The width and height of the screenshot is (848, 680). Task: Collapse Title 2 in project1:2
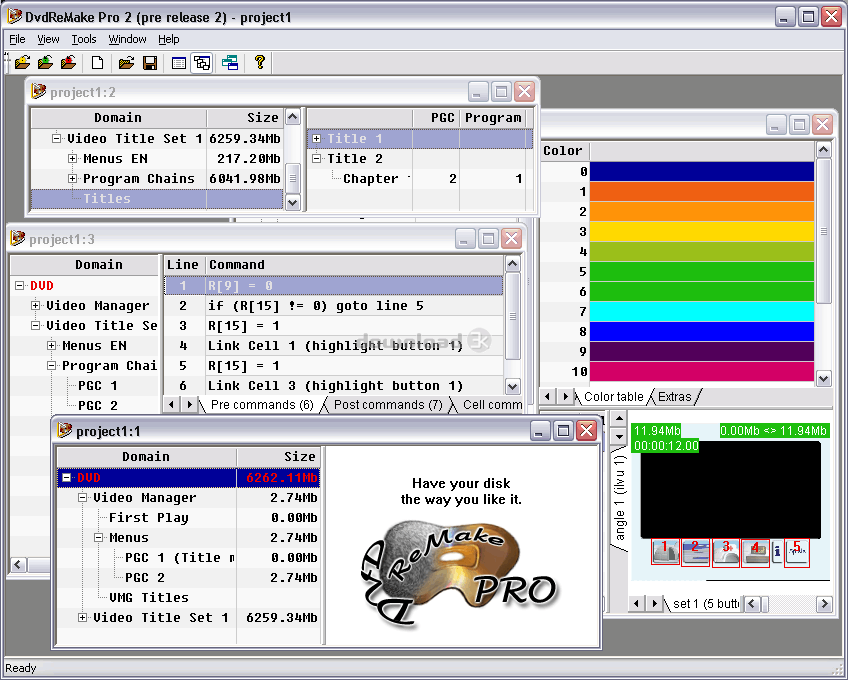[316, 159]
